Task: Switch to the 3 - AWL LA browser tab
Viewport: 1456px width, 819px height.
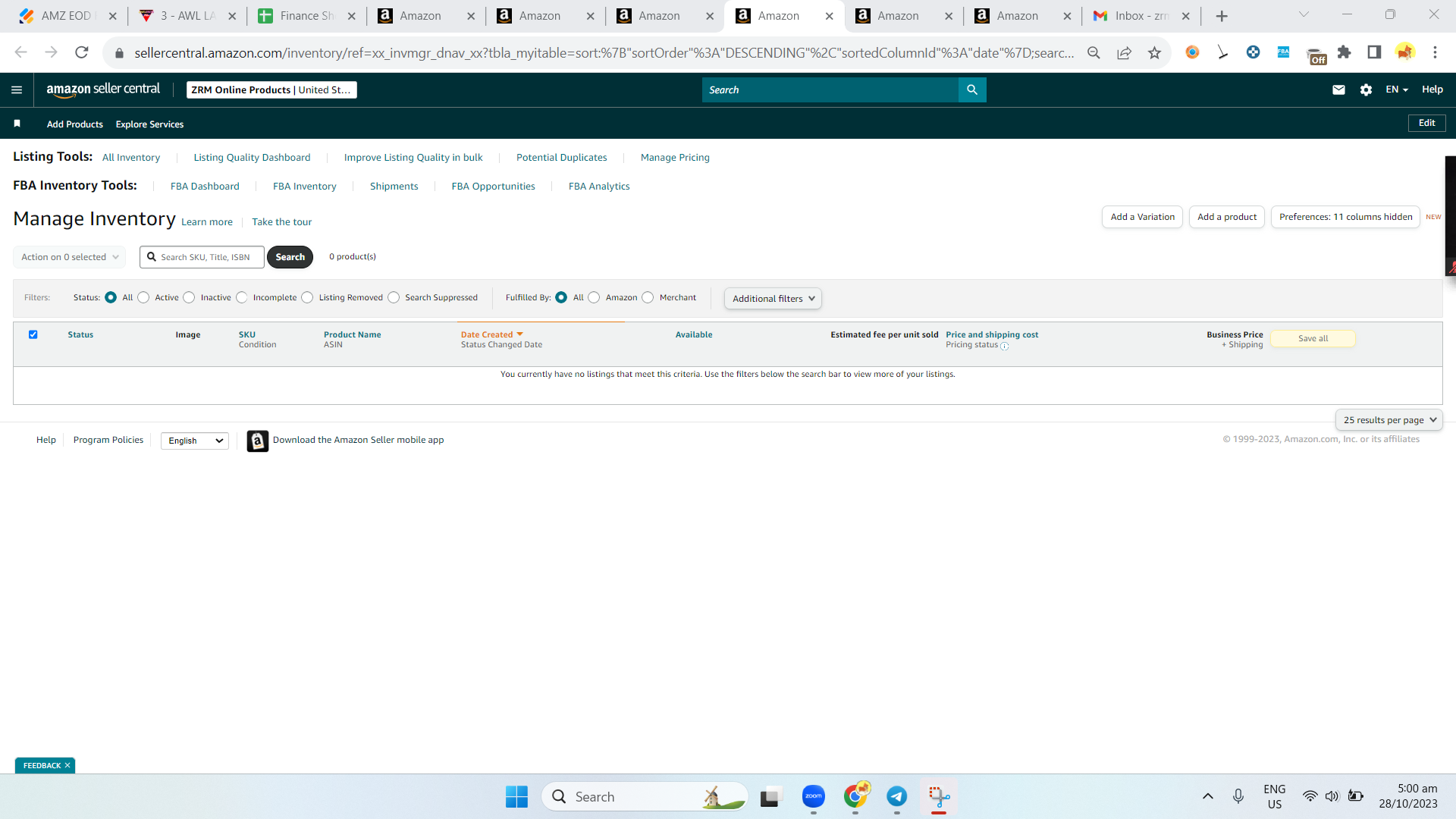Action: [x=187, y=16]
